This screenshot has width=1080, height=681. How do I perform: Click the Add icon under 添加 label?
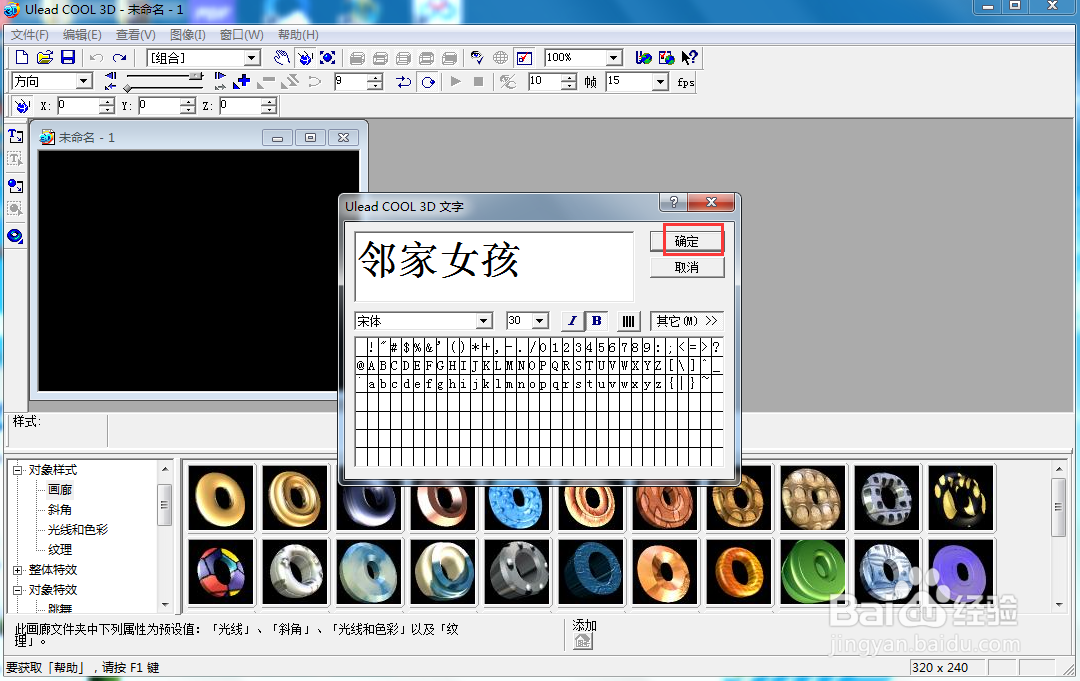tap(583, 642)
